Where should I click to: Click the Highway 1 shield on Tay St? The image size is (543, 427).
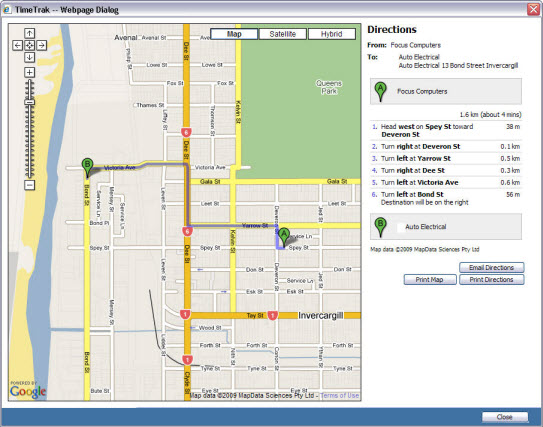(273, 315)
